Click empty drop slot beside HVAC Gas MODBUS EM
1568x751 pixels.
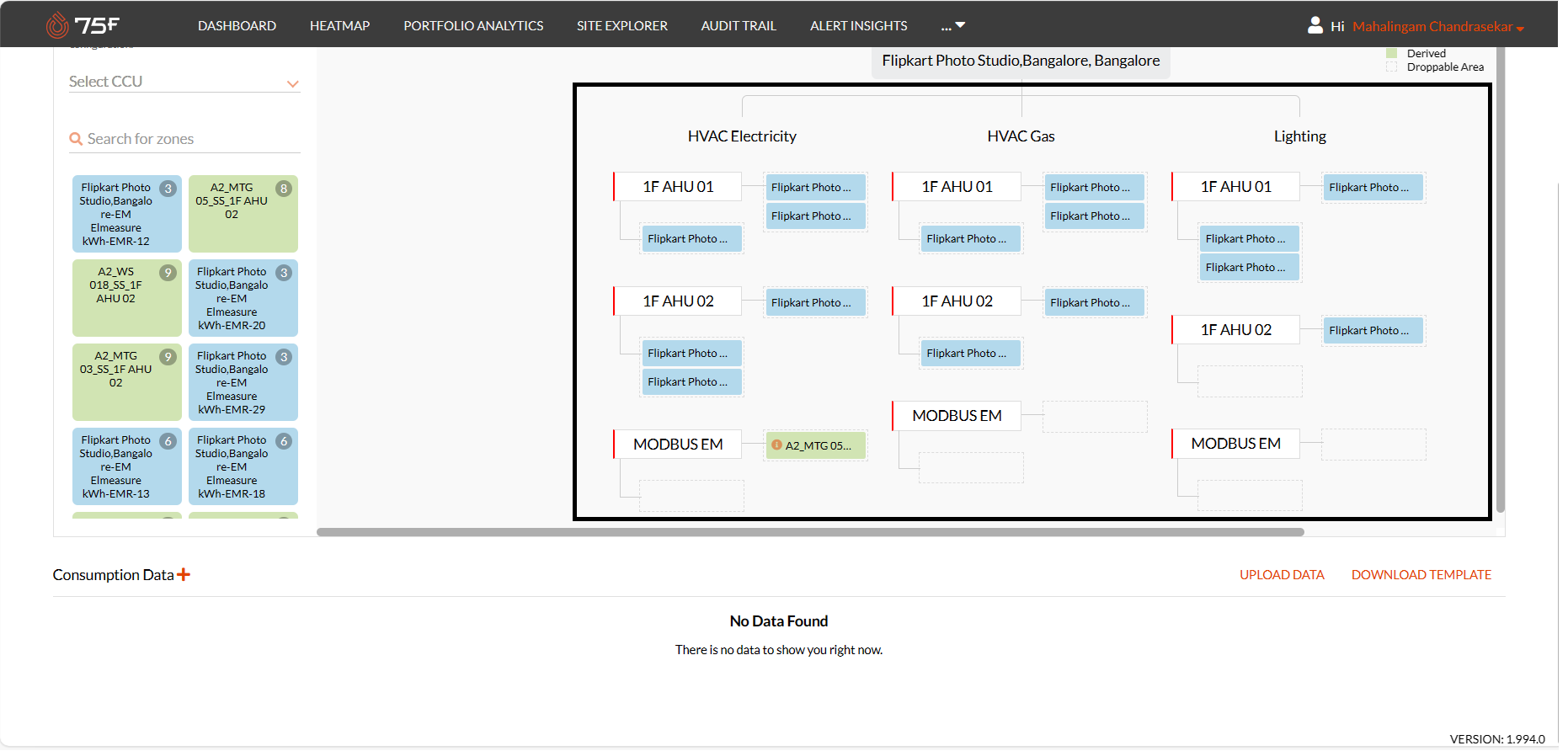(x=1095, y=417)
